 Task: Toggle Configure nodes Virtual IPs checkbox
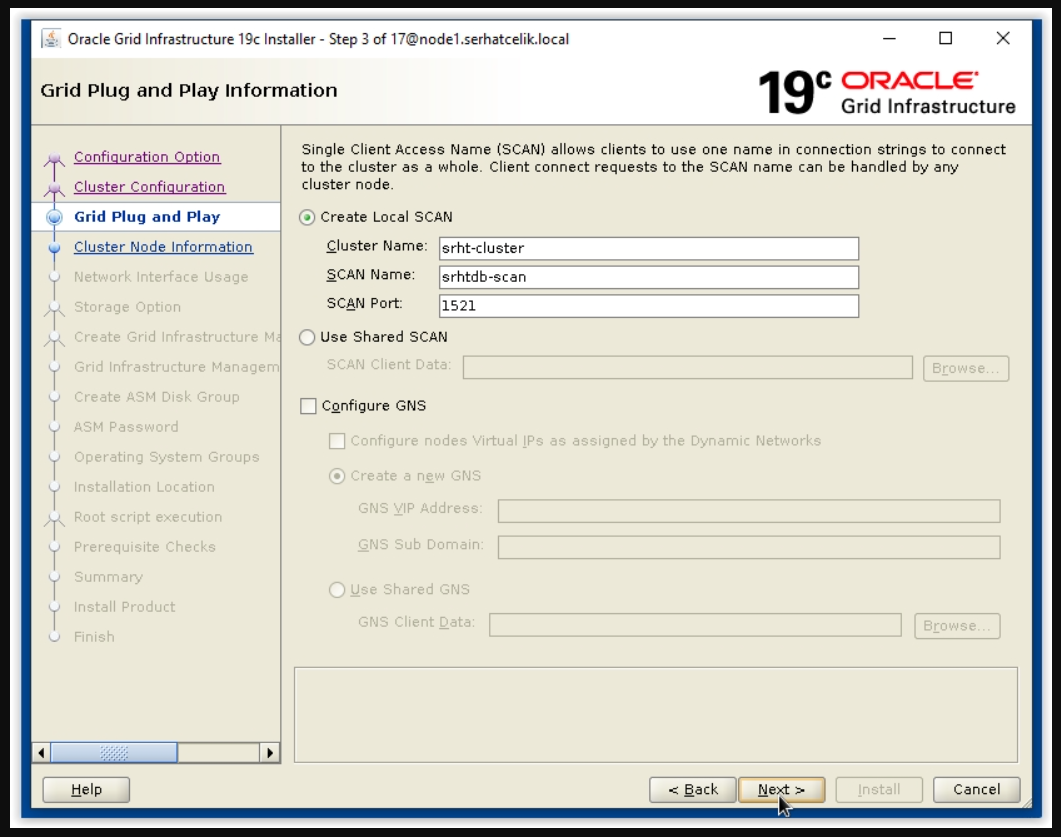click(336, 441)
